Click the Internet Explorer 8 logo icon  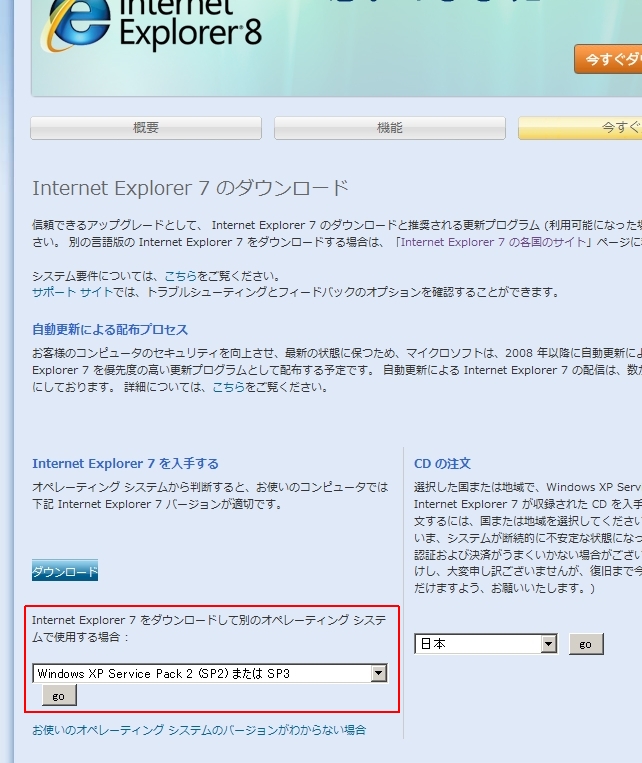[78, 25]
